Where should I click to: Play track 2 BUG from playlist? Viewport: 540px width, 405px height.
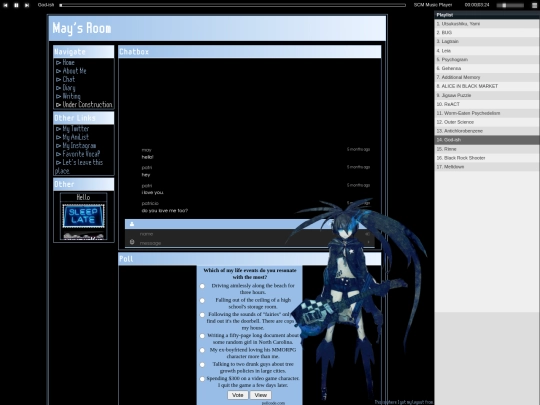(x=487, y=32)
